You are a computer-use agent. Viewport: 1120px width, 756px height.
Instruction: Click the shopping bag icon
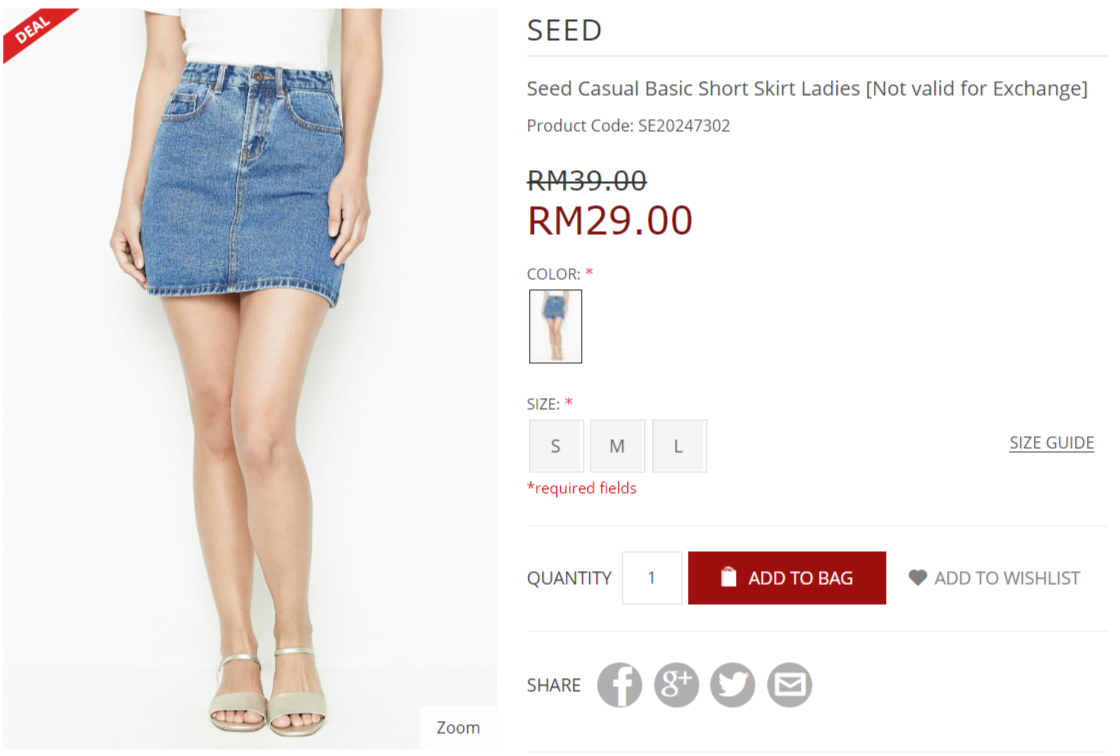tap(729, 578)
